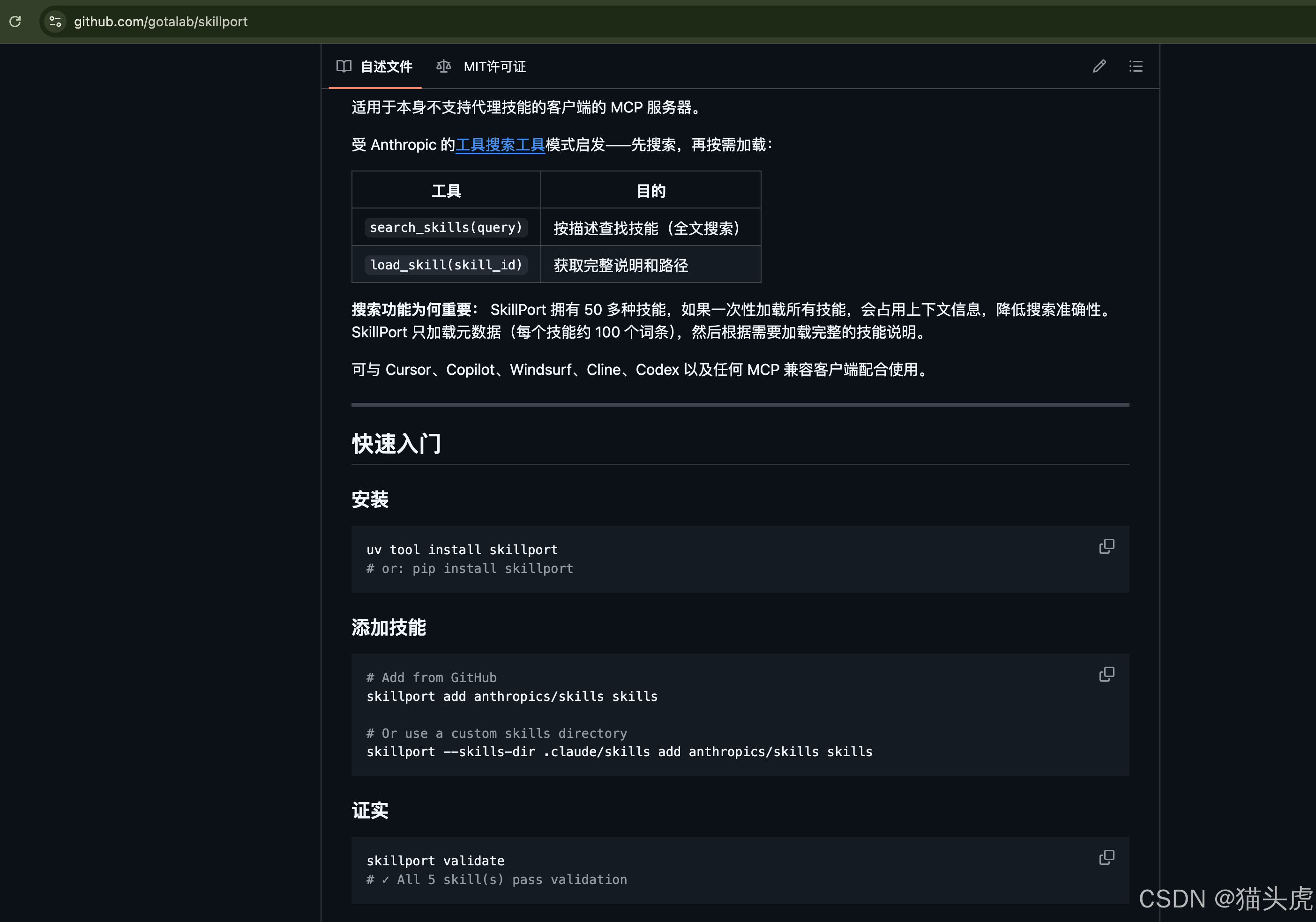
Task: Click the 添加技能 subsection heading
Action: pyautogui.click(x=389, y=627)
